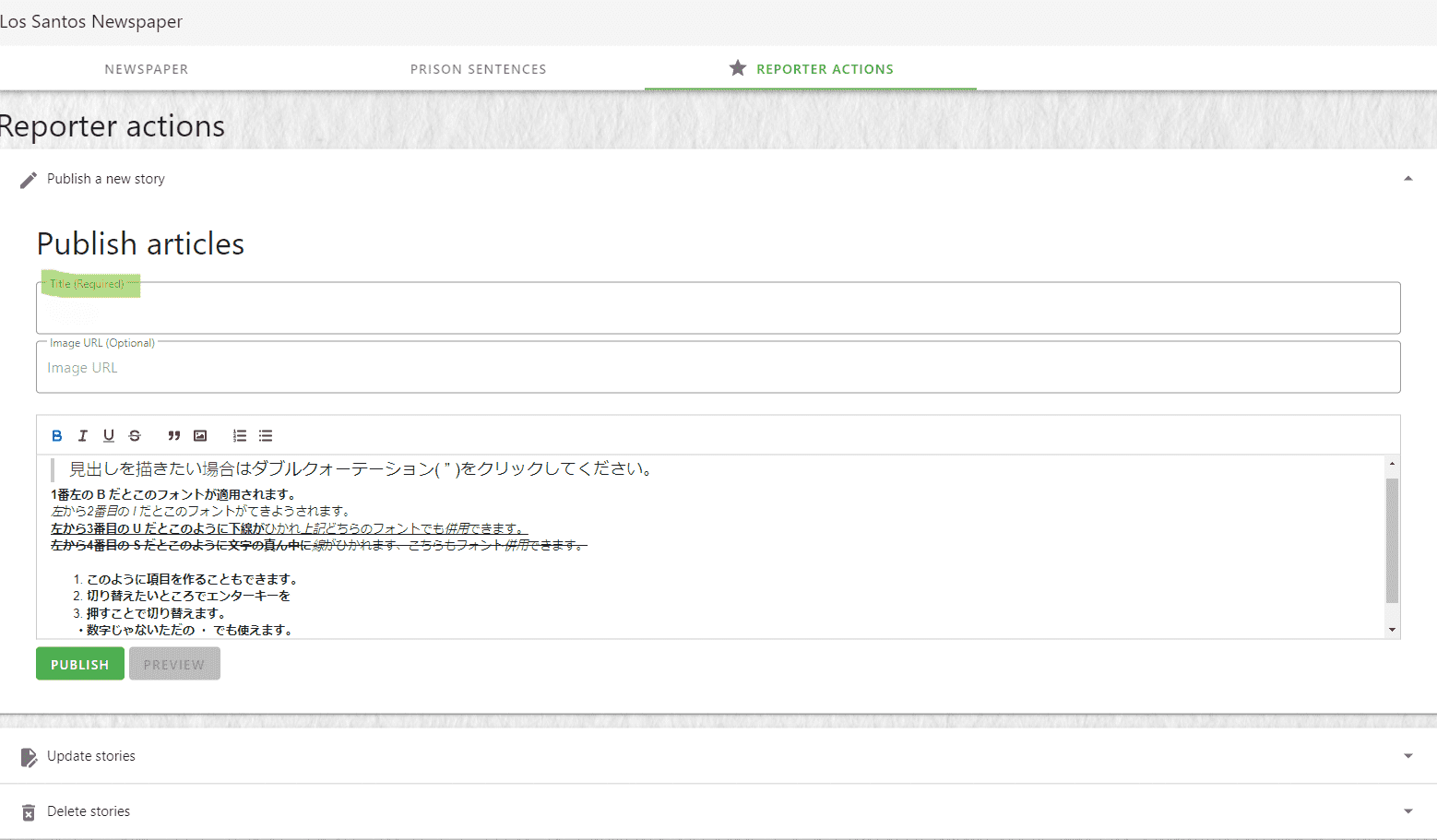
Task: Create a numbered list
Action: (x=240, y=435)
